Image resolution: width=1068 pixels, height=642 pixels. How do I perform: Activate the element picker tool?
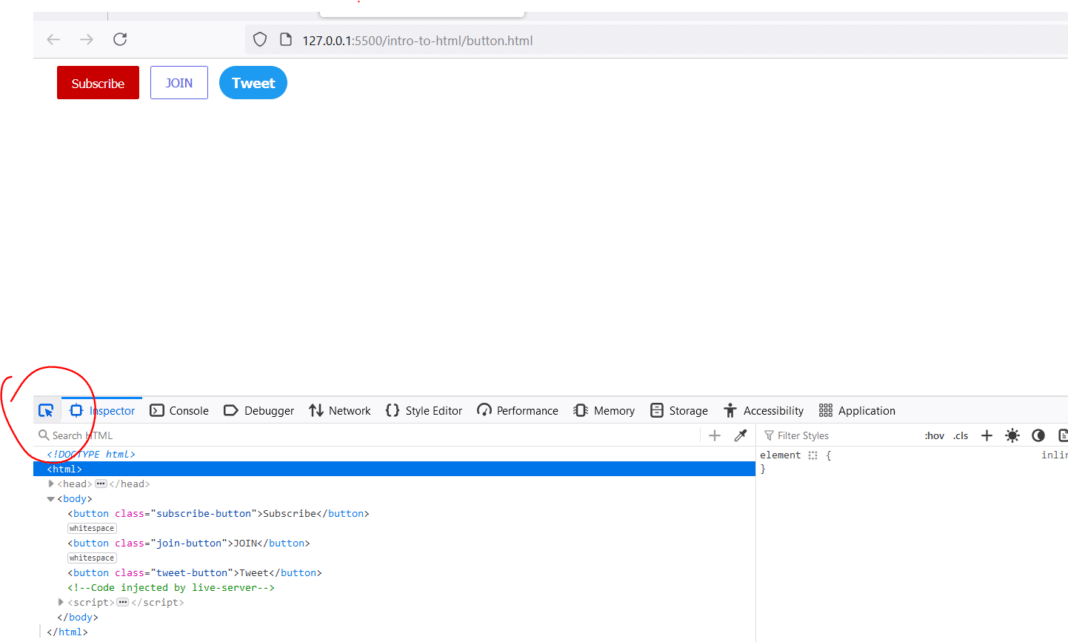(46, 411)
